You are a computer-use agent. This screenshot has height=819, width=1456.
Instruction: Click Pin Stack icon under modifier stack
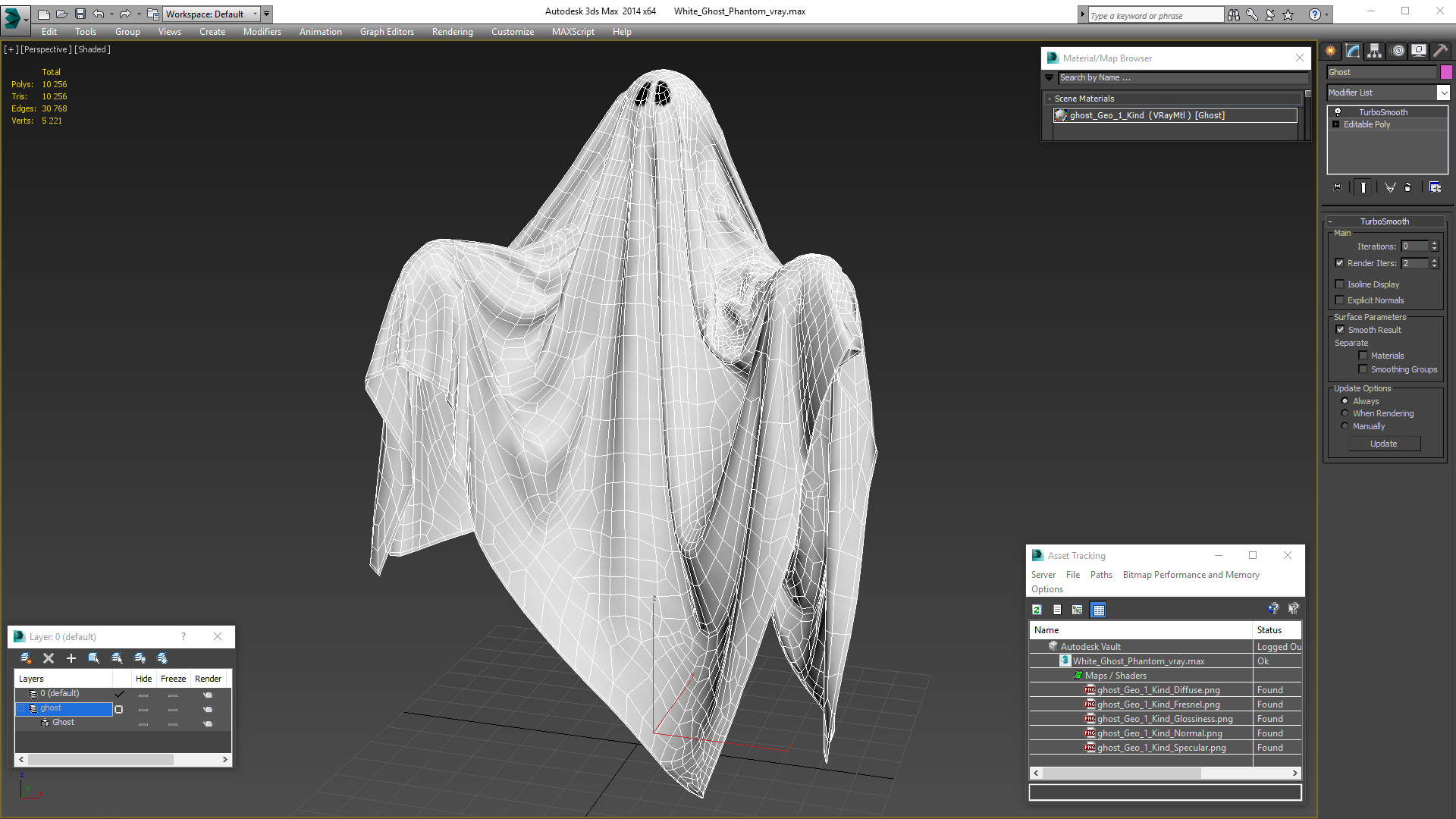[x=1337, y=187]
